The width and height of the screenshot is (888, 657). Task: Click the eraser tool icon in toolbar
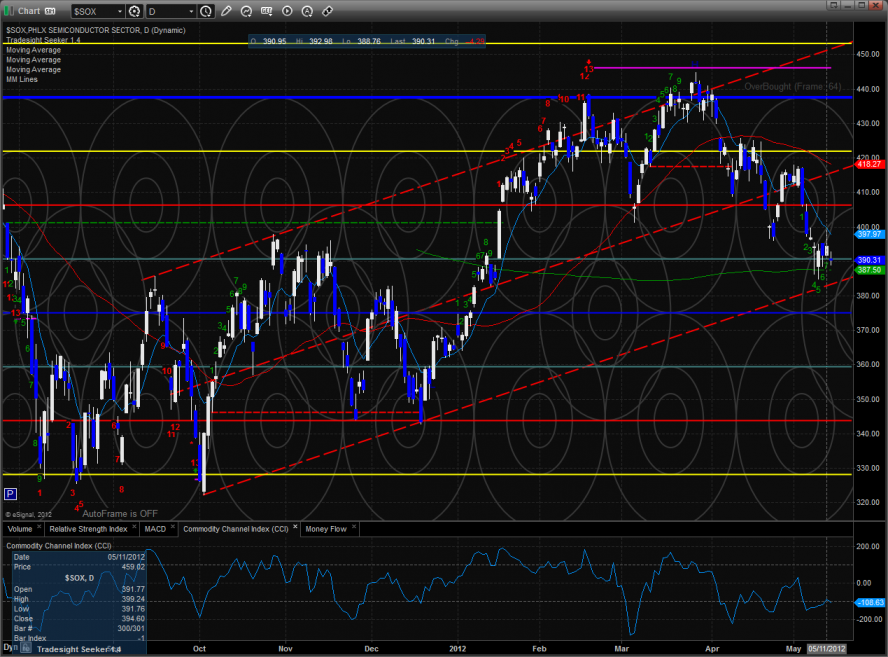click(328, 11)
